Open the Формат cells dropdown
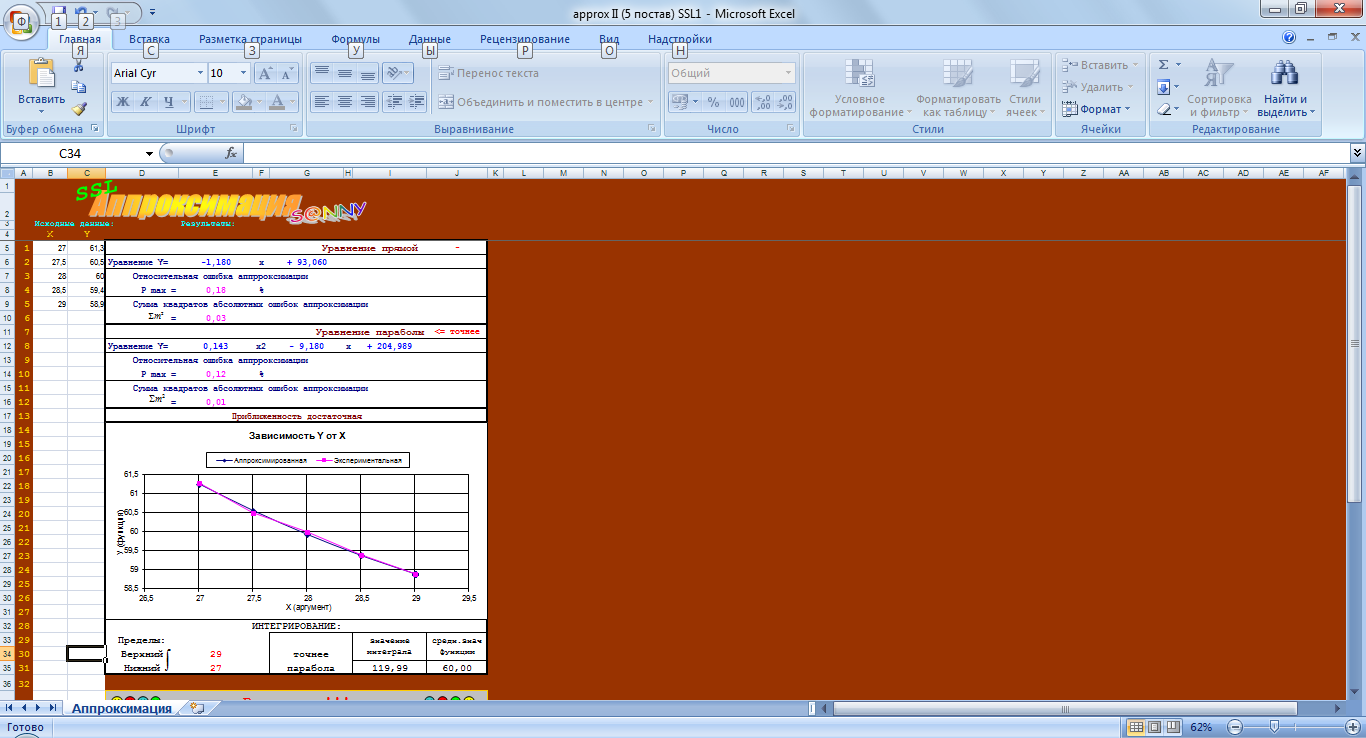Viewport: 1366px width, 738px height. coord(1097,109)
